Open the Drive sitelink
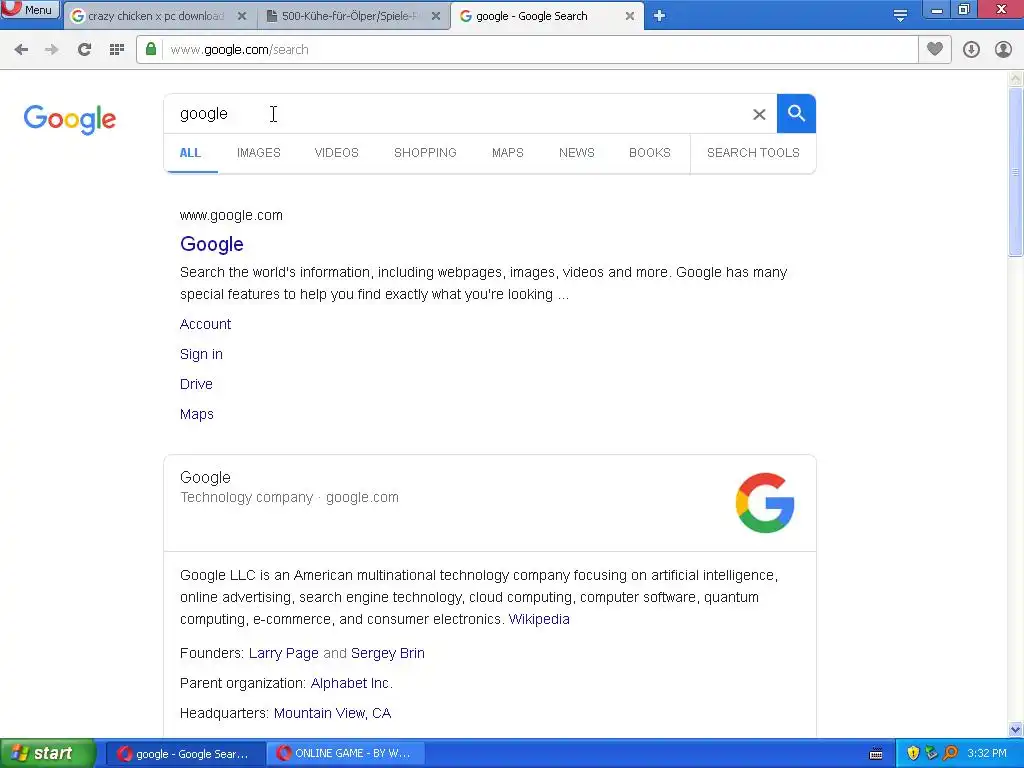 pos(196,385)
